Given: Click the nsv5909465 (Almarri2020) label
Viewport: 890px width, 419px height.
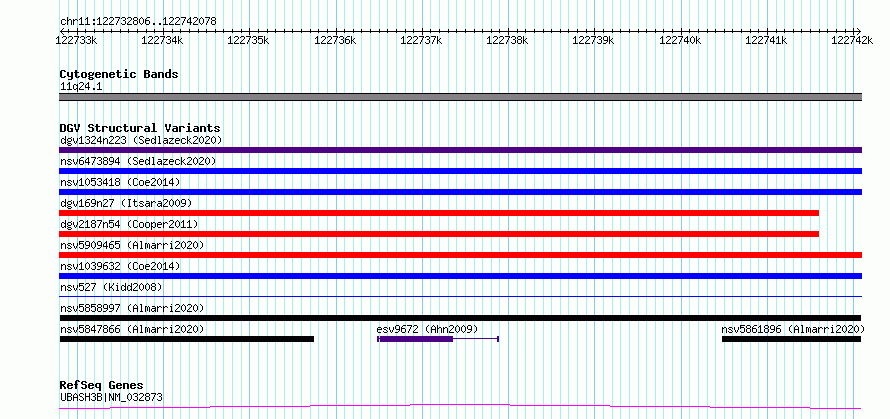Looking at the screenshot, I should [132, 245].
